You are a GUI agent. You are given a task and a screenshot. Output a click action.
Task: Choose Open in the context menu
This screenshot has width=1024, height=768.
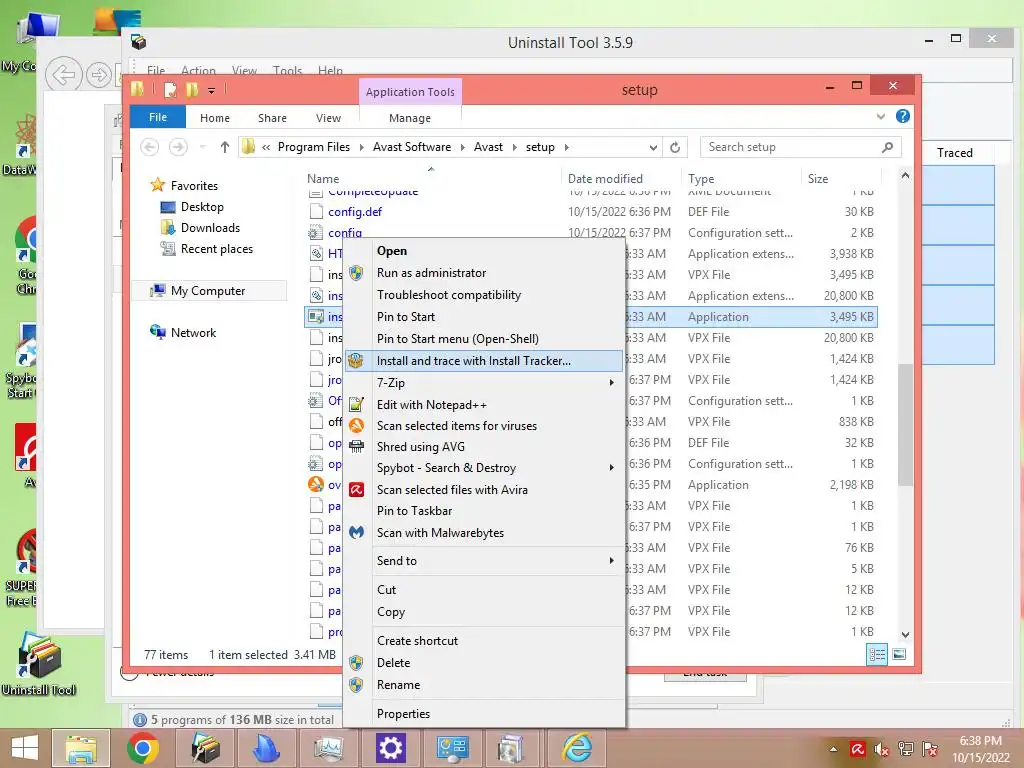pyautogui.click(x=392, y=251)
